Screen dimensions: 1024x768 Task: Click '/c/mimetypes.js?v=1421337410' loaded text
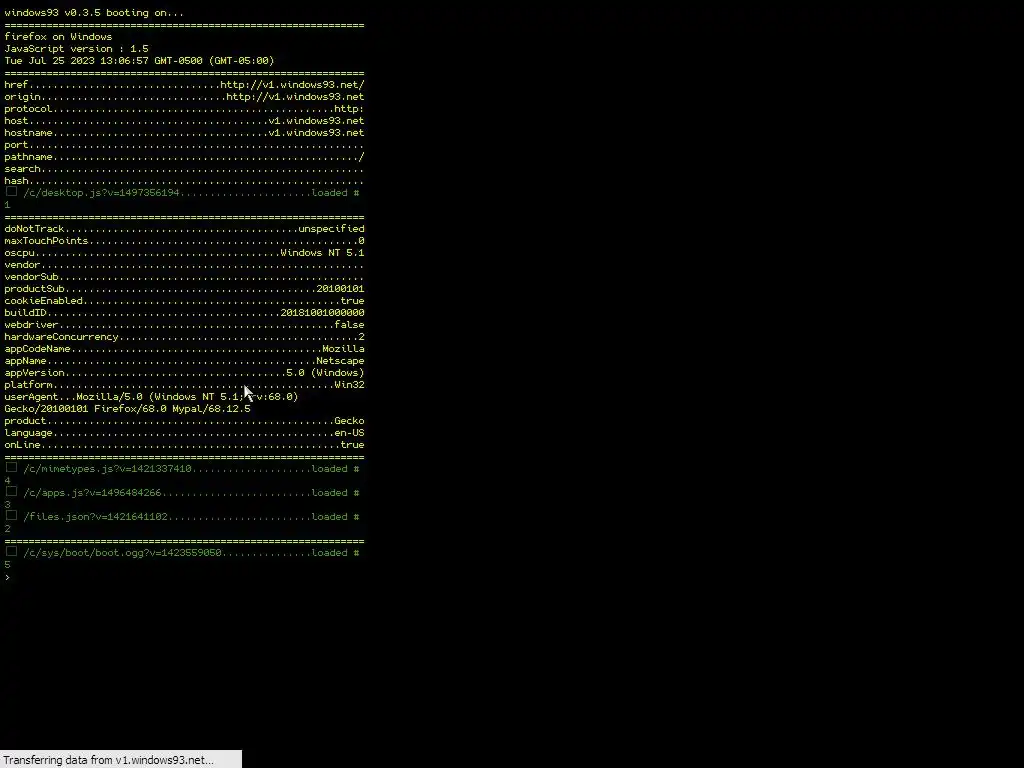click(108, 469)
